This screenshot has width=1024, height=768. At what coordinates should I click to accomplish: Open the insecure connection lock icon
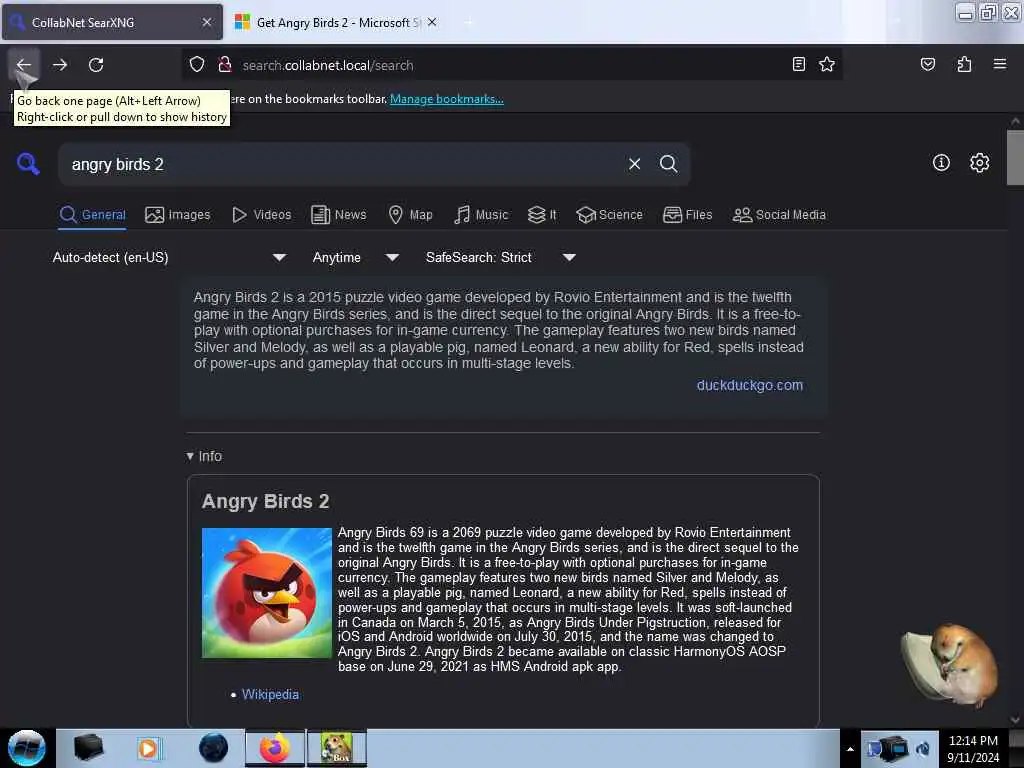225,65
